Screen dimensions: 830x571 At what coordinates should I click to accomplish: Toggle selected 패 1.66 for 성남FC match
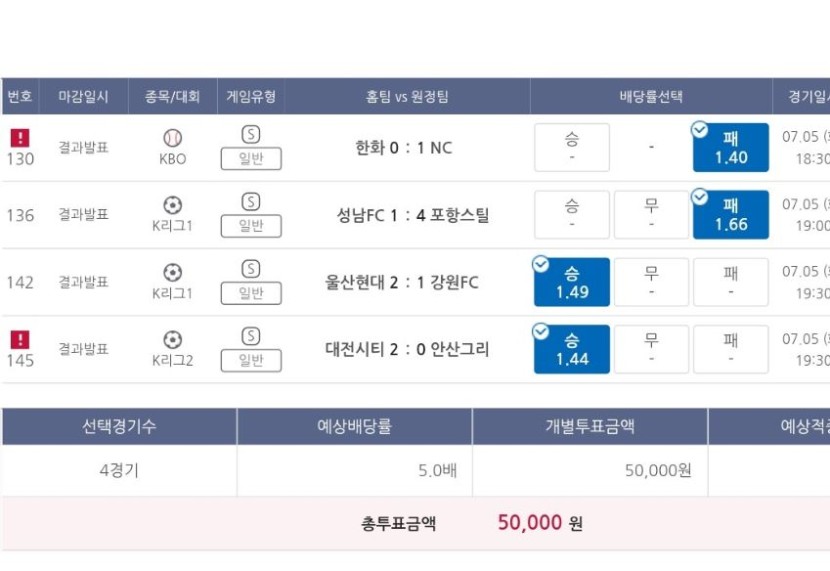[x=730, y=215]
